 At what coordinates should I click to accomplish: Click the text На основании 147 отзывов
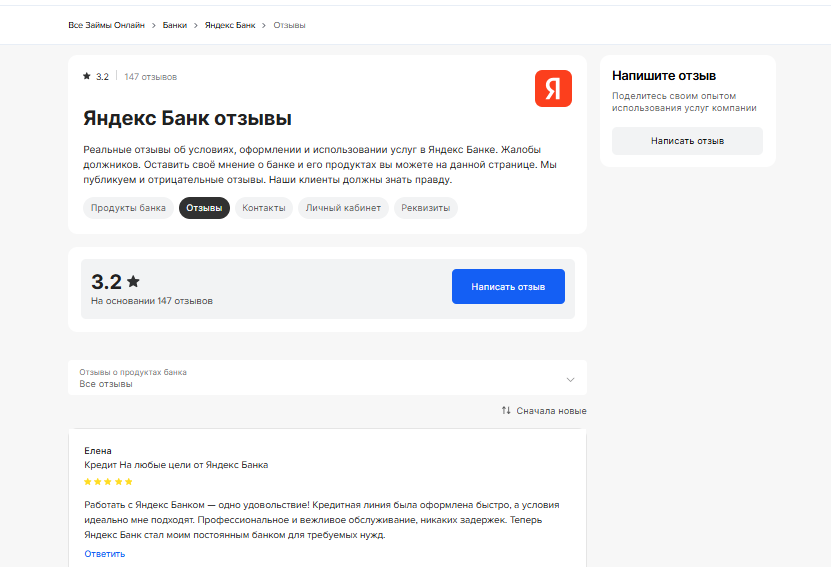152,301
